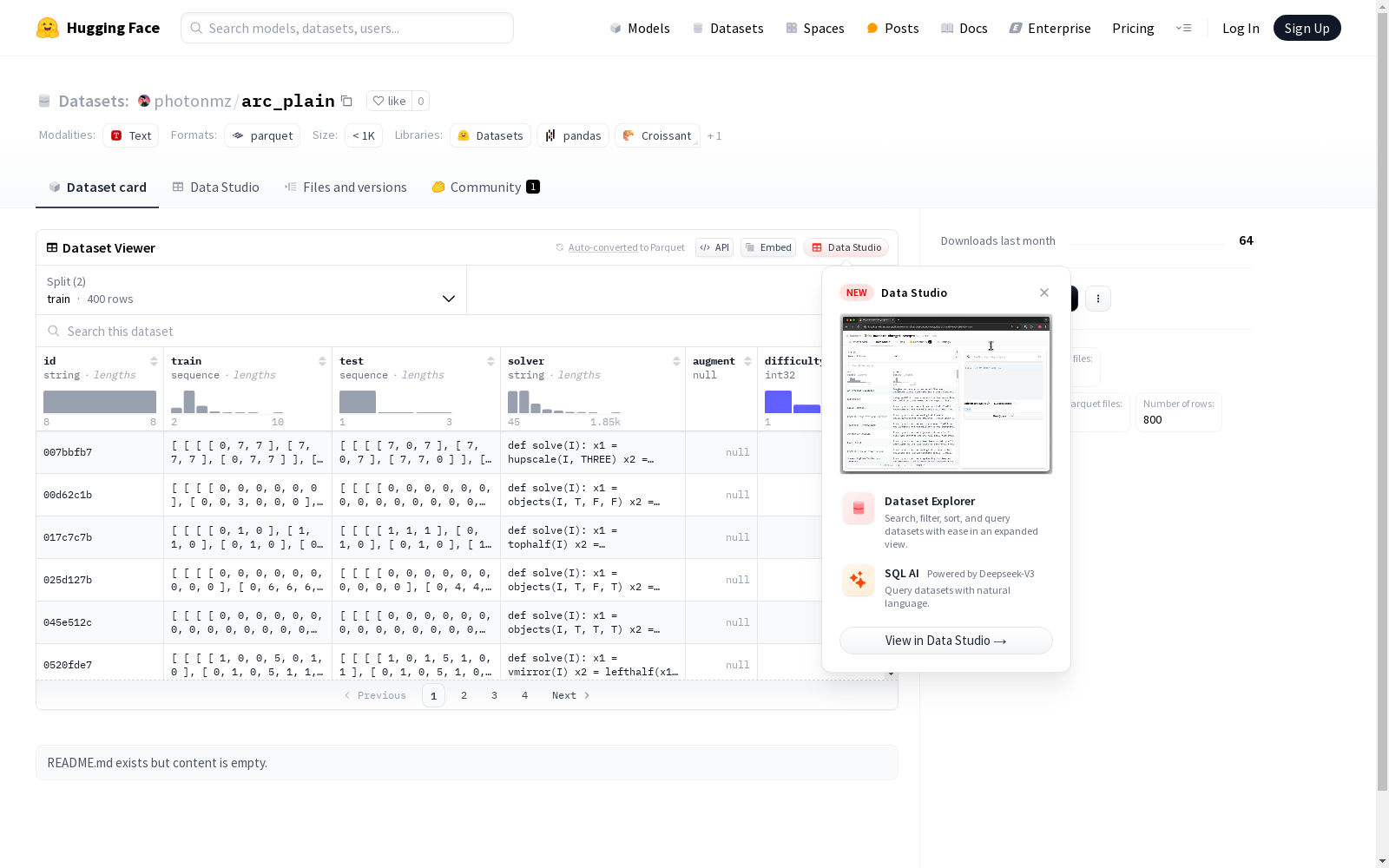Click the Hugging Face logo icon
The image size is (1389, 868).
click(x=48, y=28)
